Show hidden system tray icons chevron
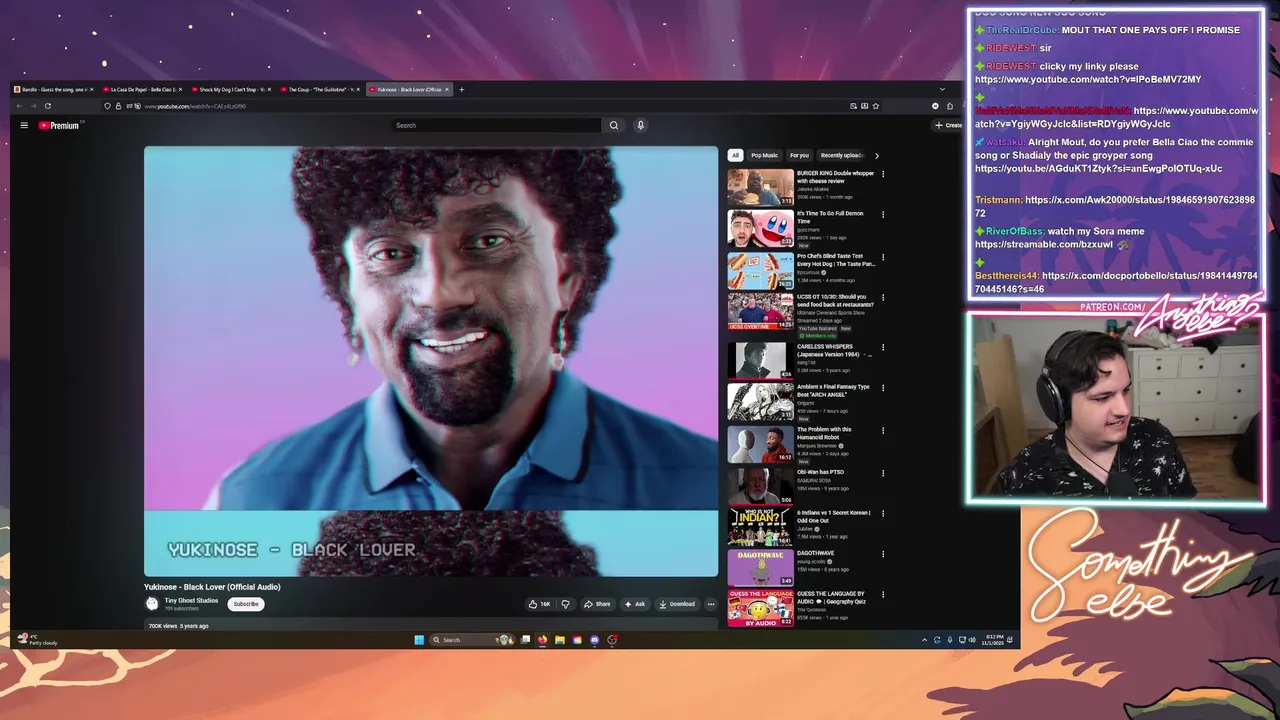Screen dimensions: 1280x720 [925, 640]
